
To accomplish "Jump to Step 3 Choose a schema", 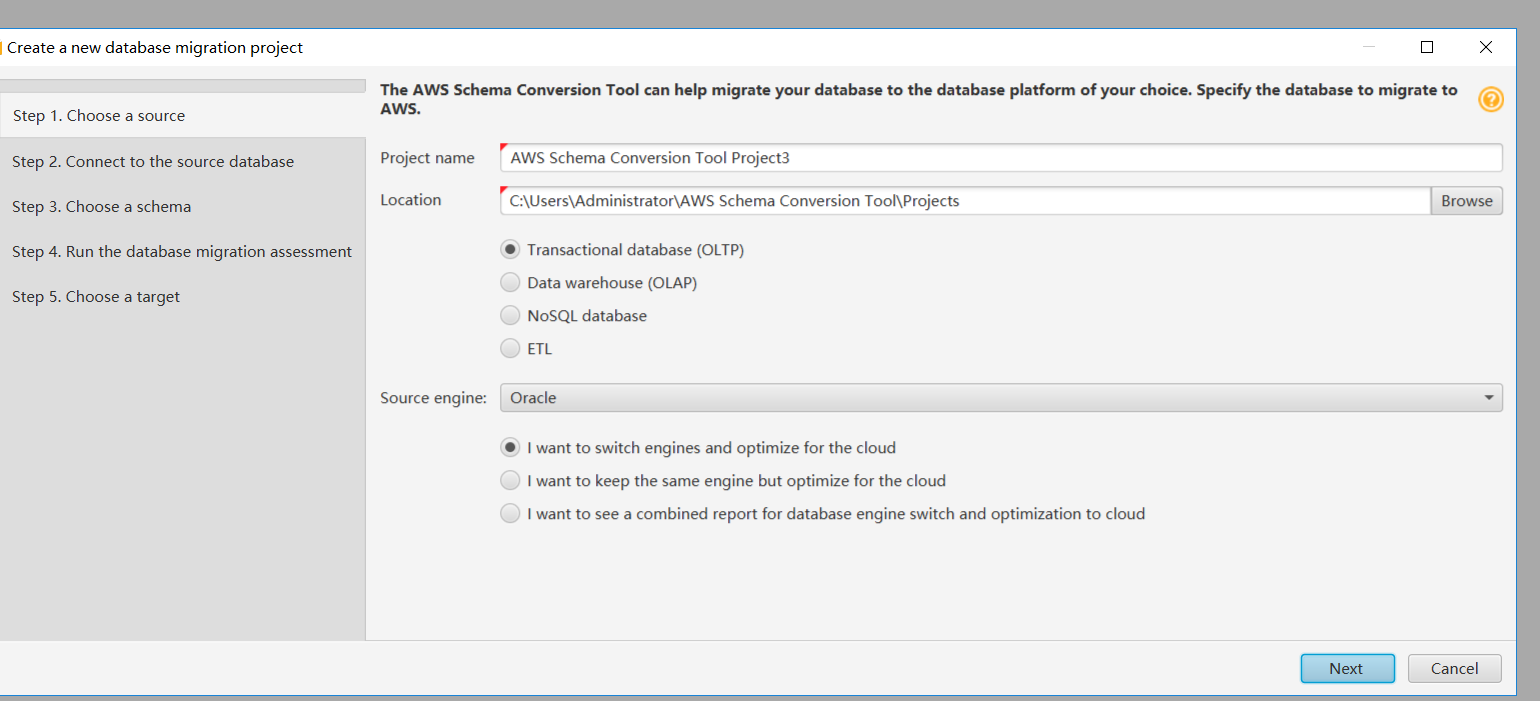I will click(102, 207).
